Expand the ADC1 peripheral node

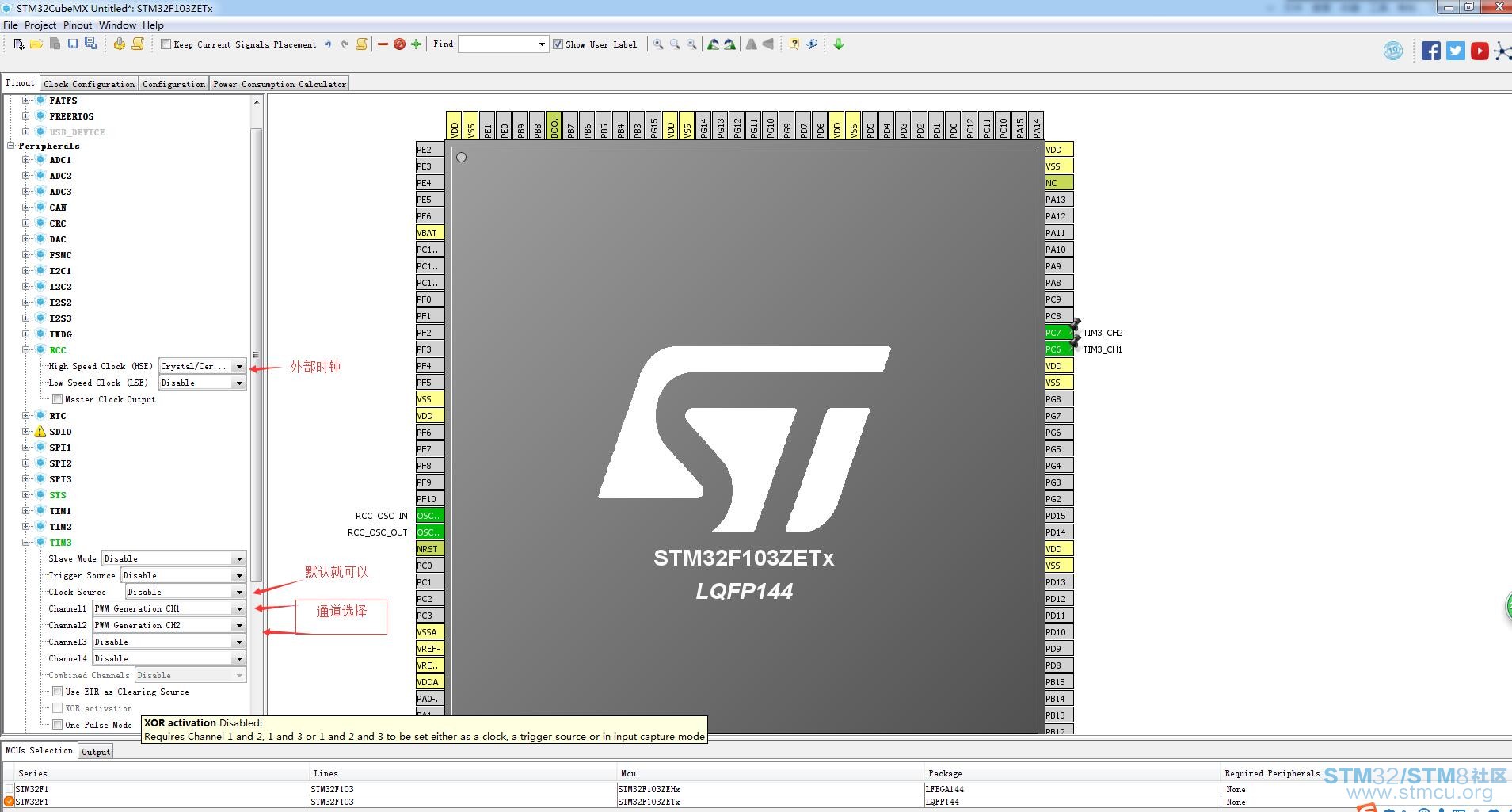point(26,160)
